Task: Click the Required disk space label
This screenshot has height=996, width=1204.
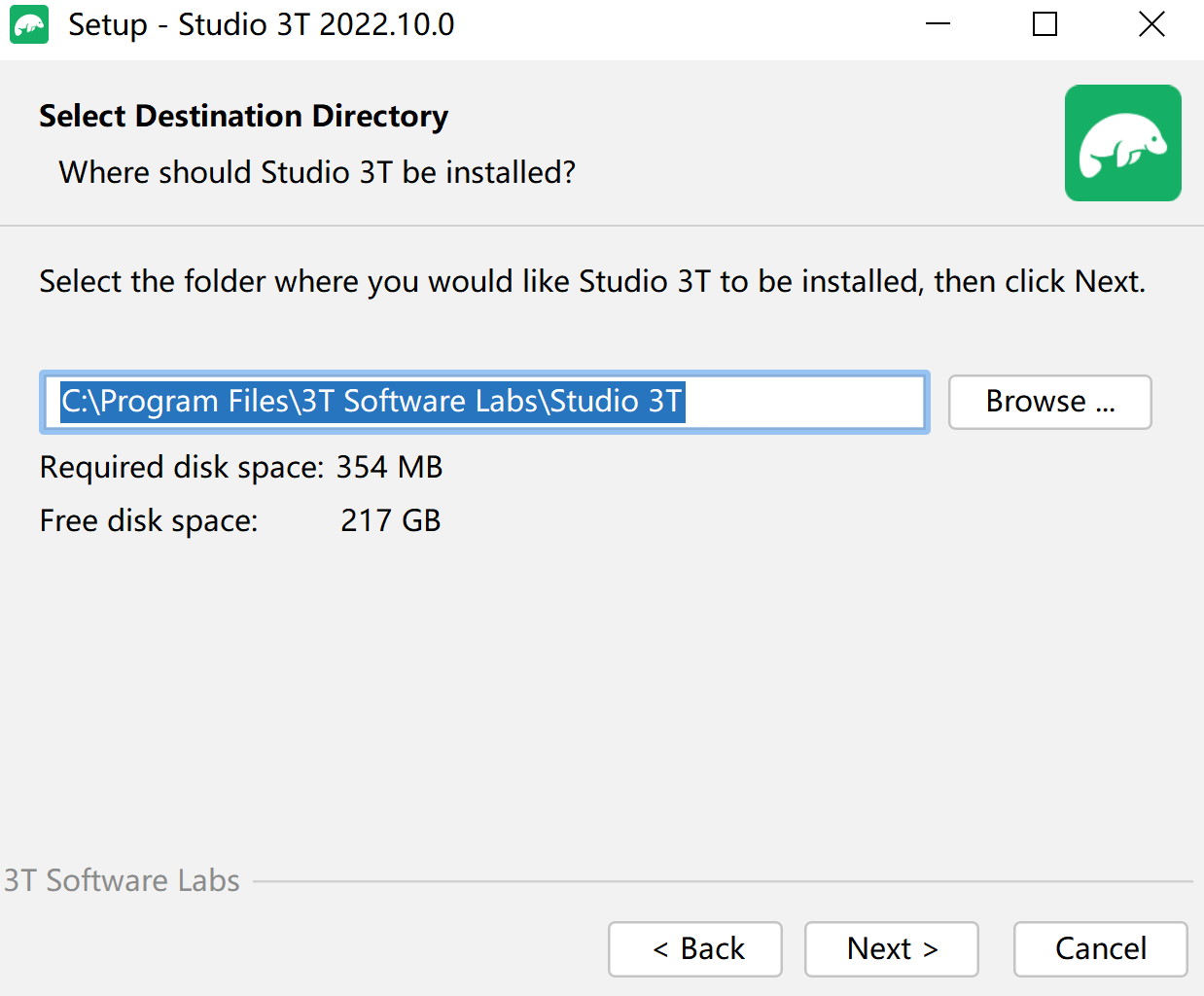Action: click(182, 468)
